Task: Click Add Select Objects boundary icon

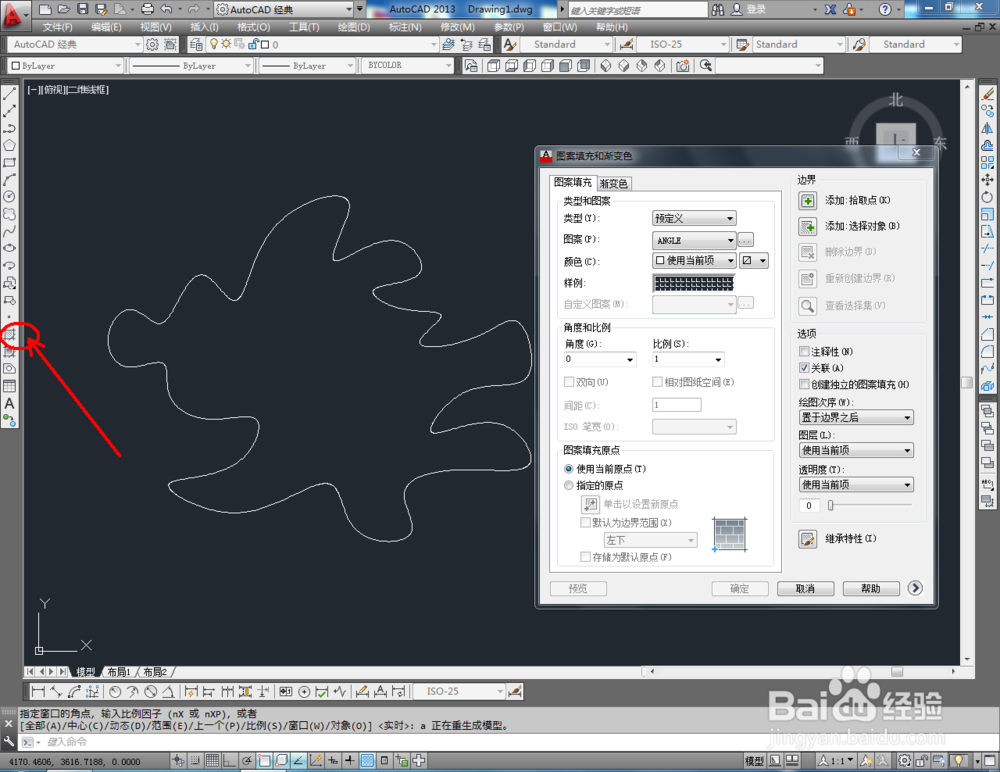Action: click(807, 226)
